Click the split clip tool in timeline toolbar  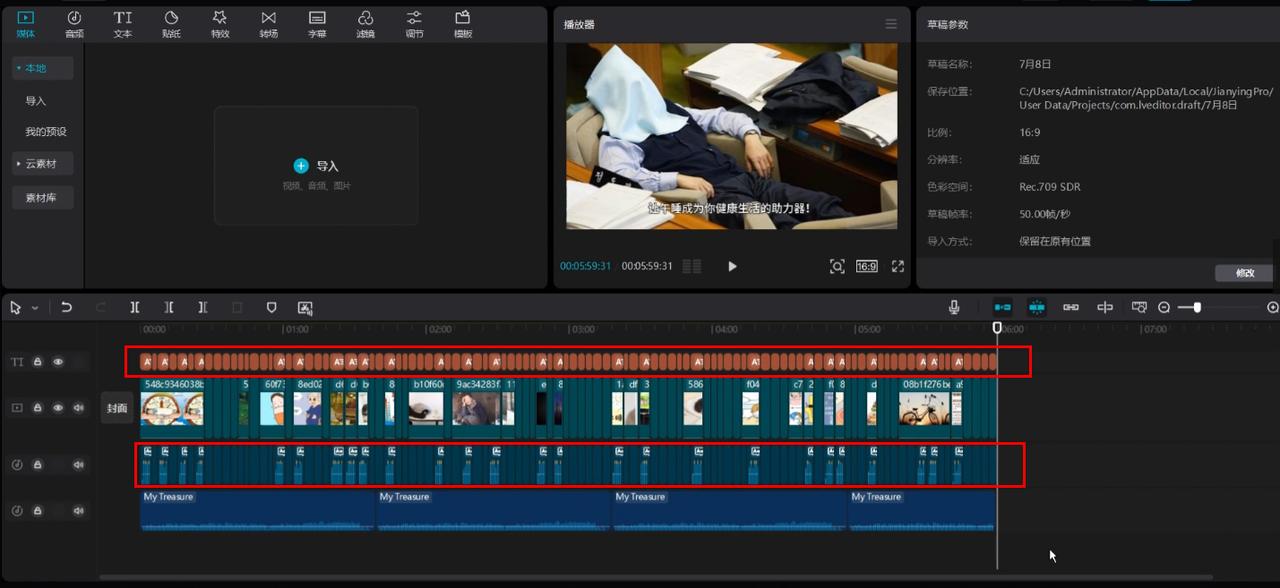tap(135, 308)
